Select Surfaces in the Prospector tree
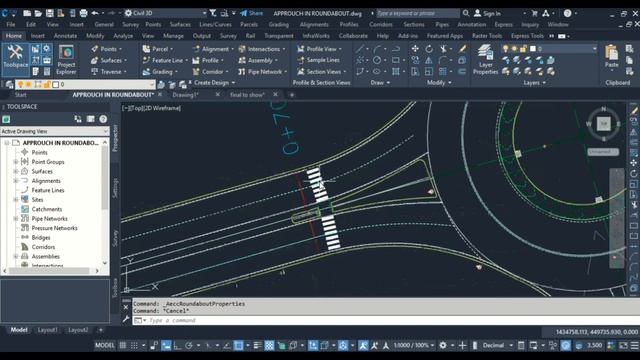640x360 pixels. (x=42, y=171)
